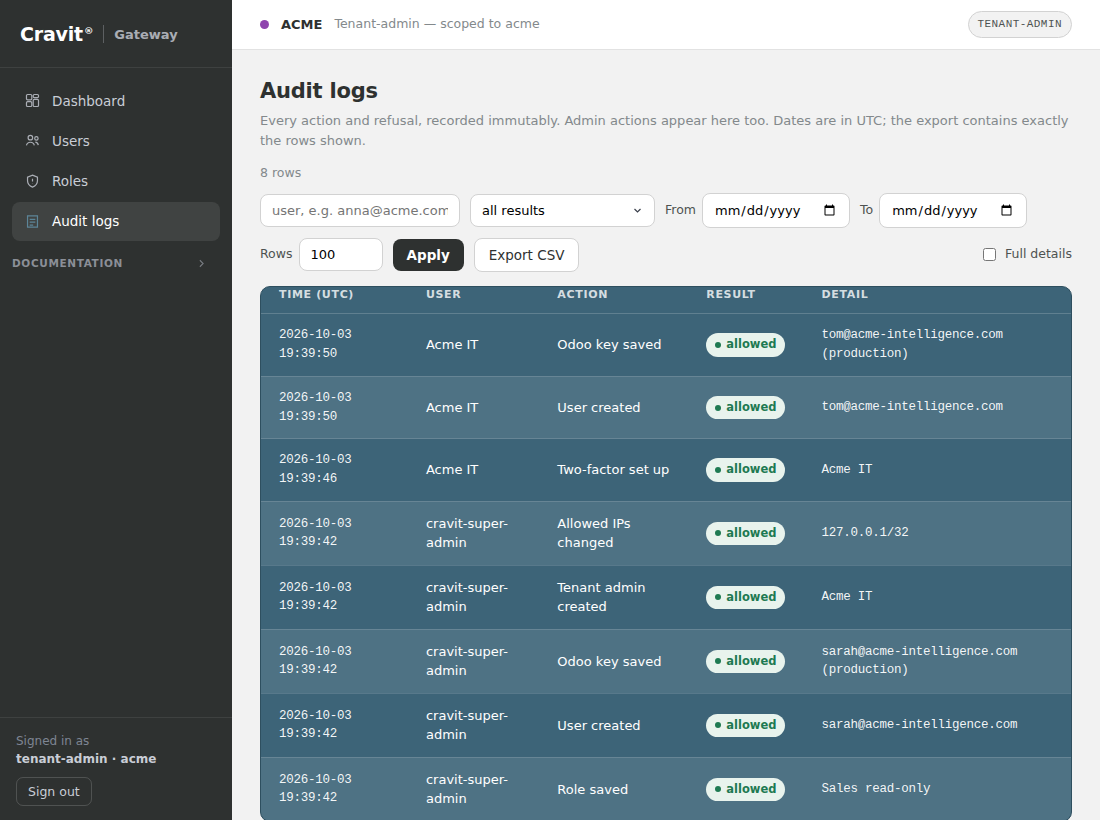Image resolution: width=1100 pixels, height=820 pixels.
Task: Click the 19:39:46 timestamp cell
Action: pos(315,469)
